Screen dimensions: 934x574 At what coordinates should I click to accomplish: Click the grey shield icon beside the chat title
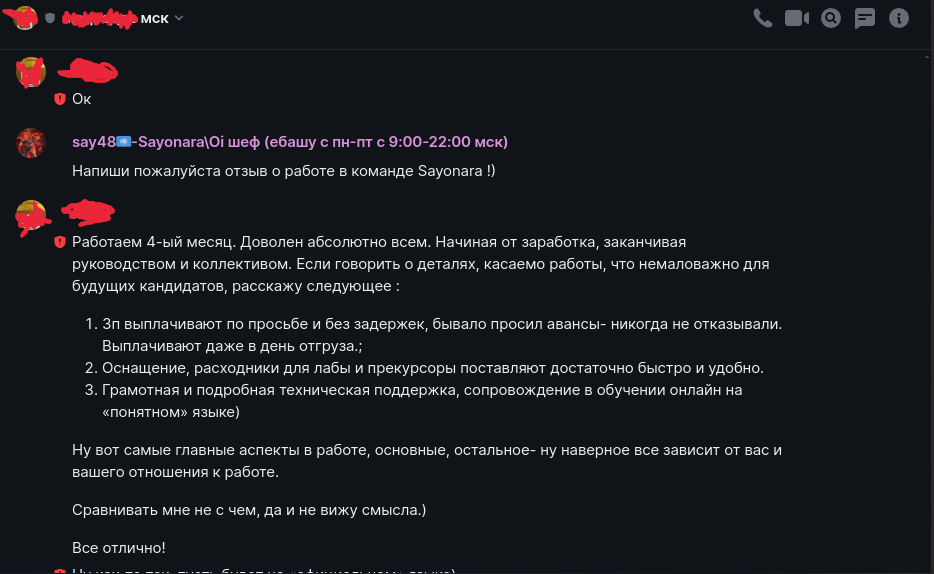pos(50,18)
